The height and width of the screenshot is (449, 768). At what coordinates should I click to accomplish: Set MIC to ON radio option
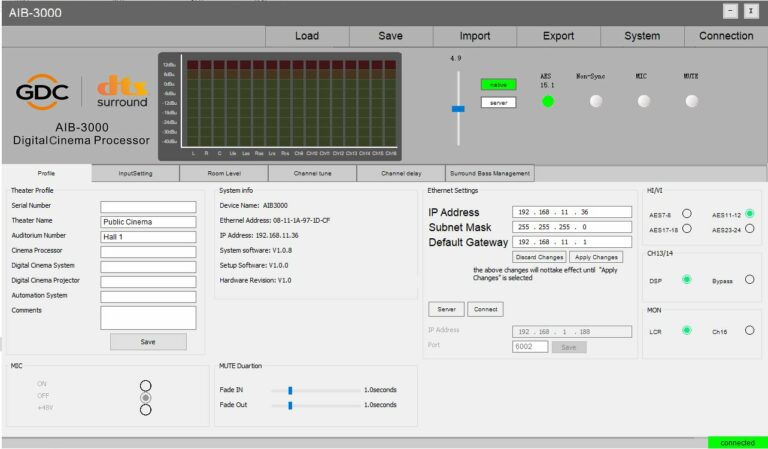coord(145,386)
